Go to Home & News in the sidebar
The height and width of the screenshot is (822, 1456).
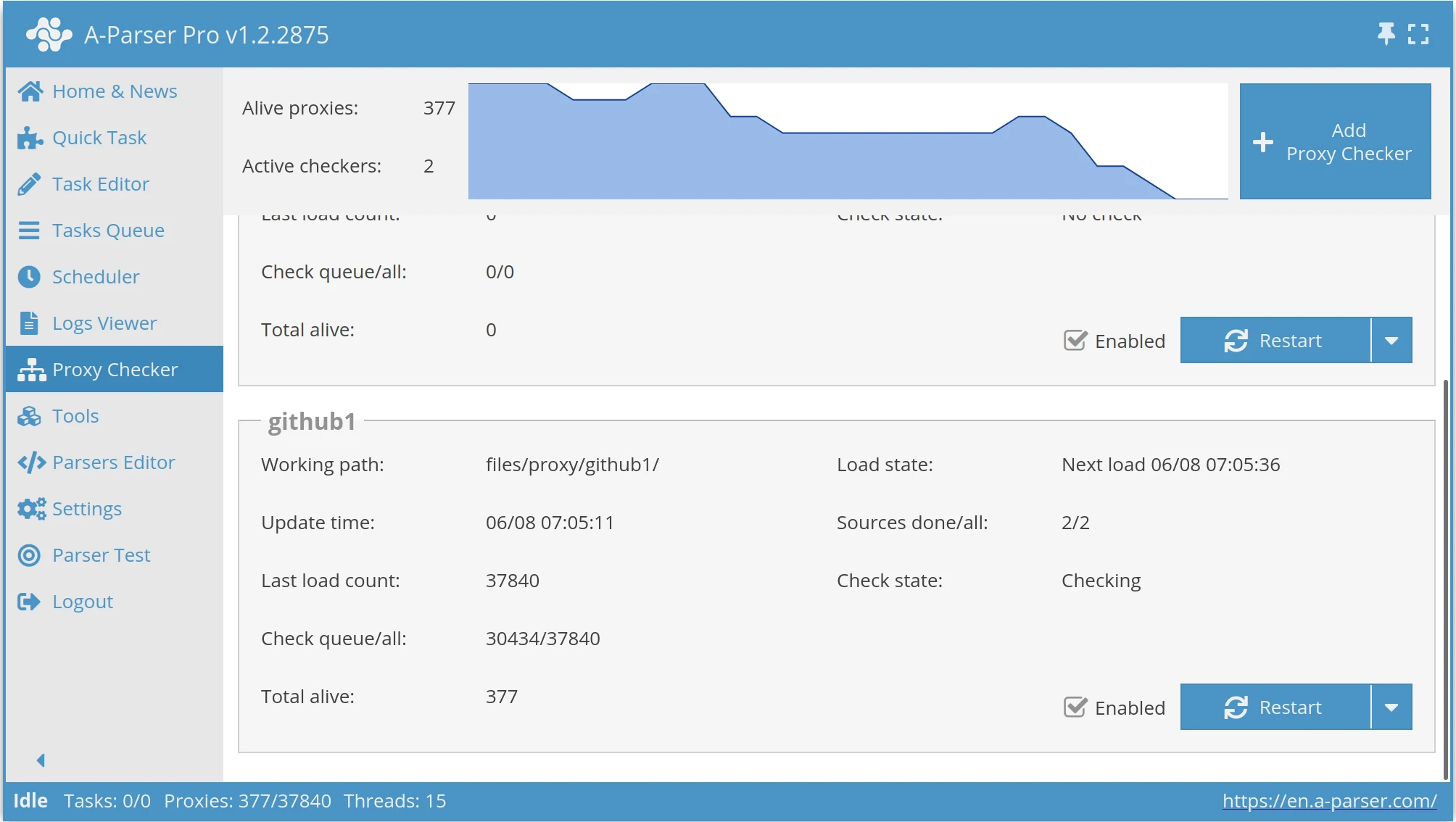click(x=30, y=91)
